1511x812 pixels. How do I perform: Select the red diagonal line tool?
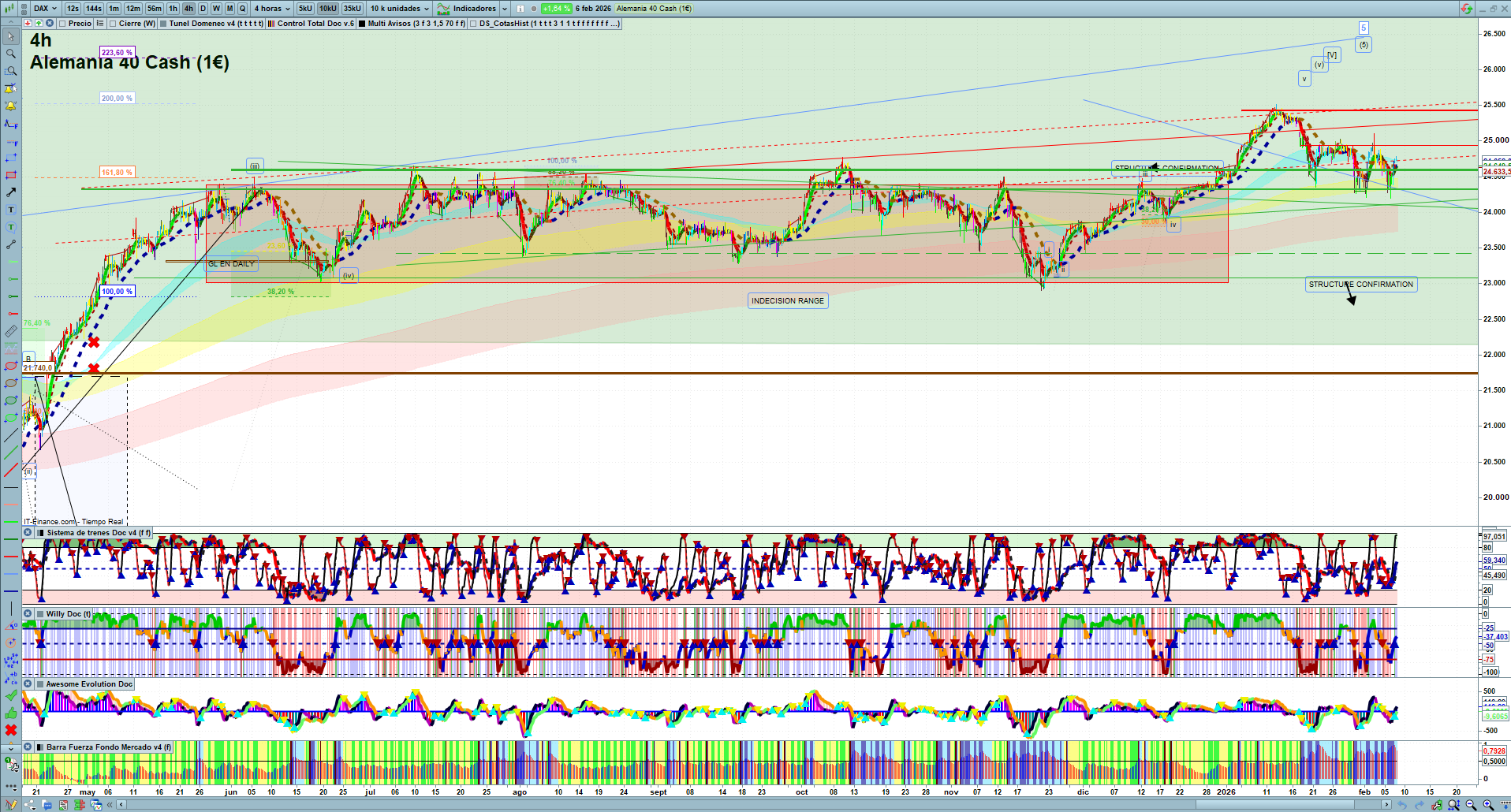coord(11,470)
